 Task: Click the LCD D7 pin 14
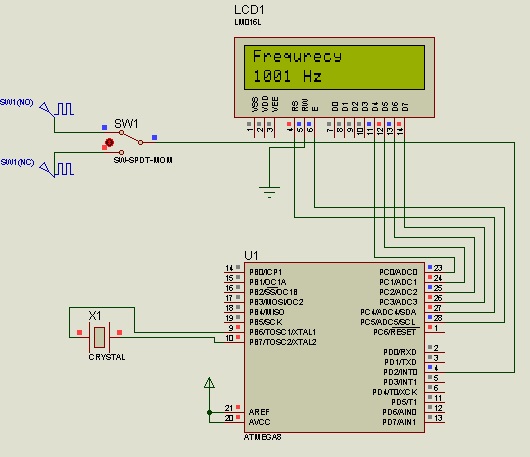(400, 128)
